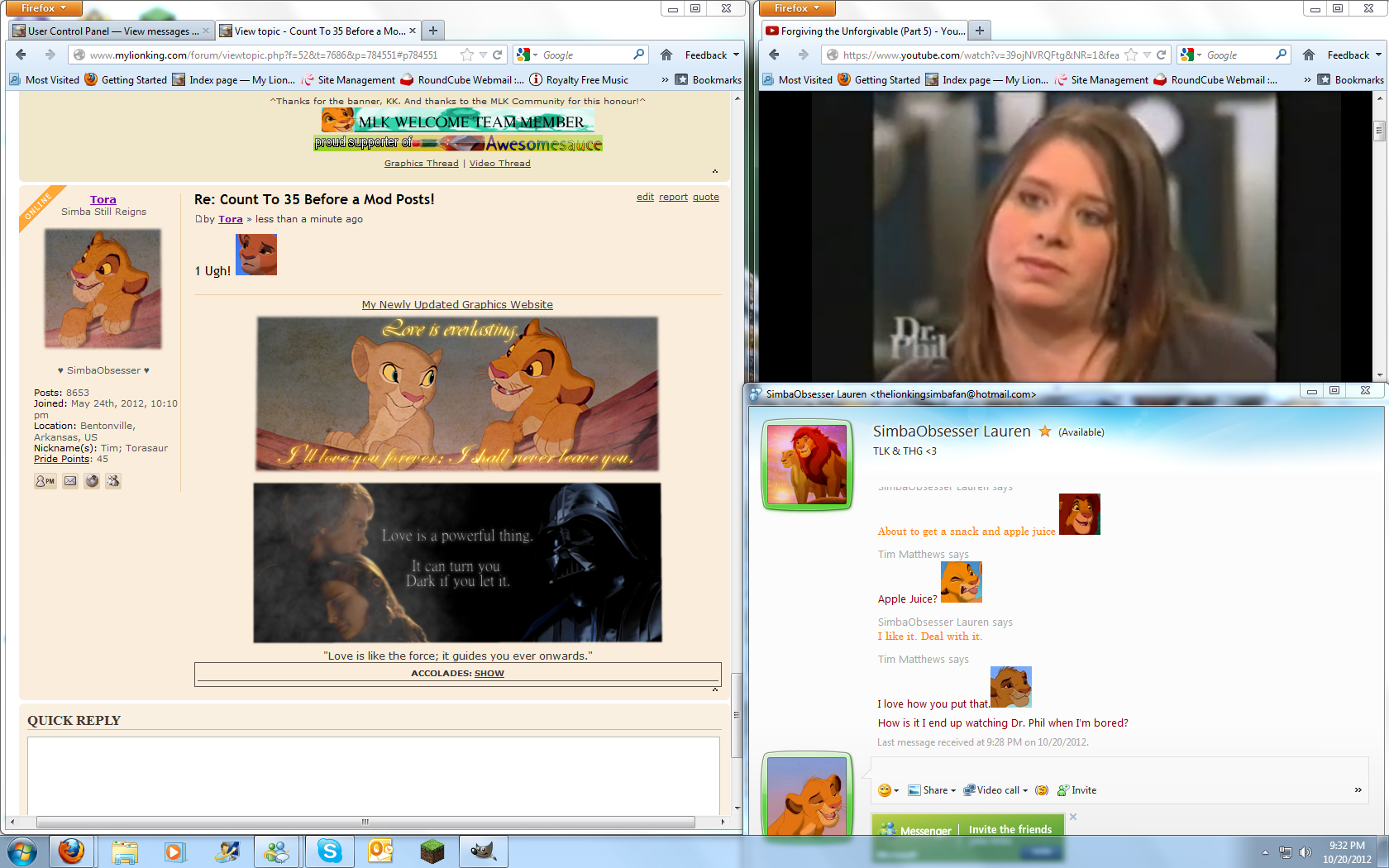Expand the Video call dropdown in Messenger
Image resolution: width=1389 pixels, height=868 pixels.
pos(996,790)
